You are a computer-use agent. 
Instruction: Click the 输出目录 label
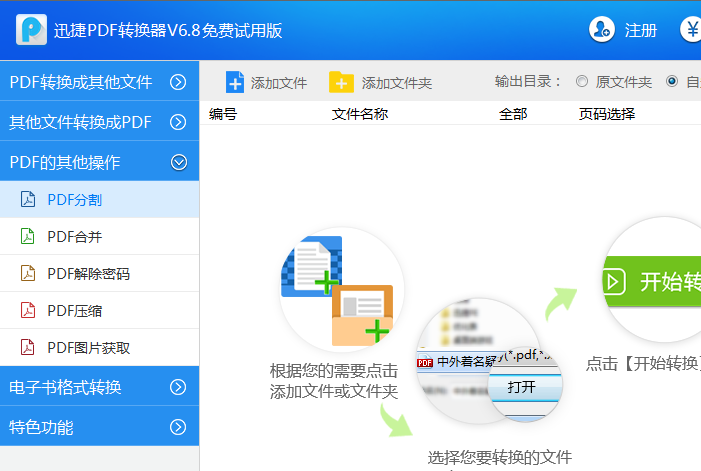[x=528, y=82]
